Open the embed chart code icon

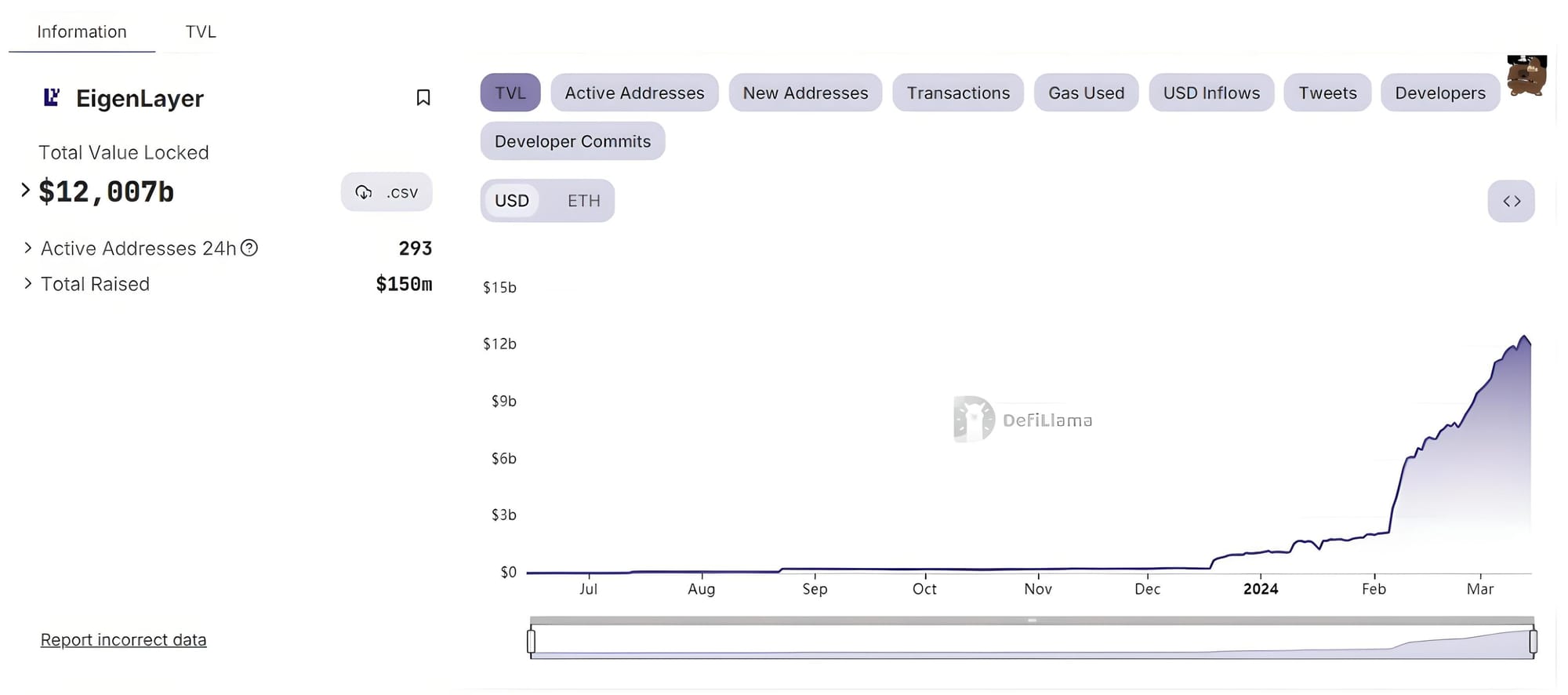[x=1511, y=201]
